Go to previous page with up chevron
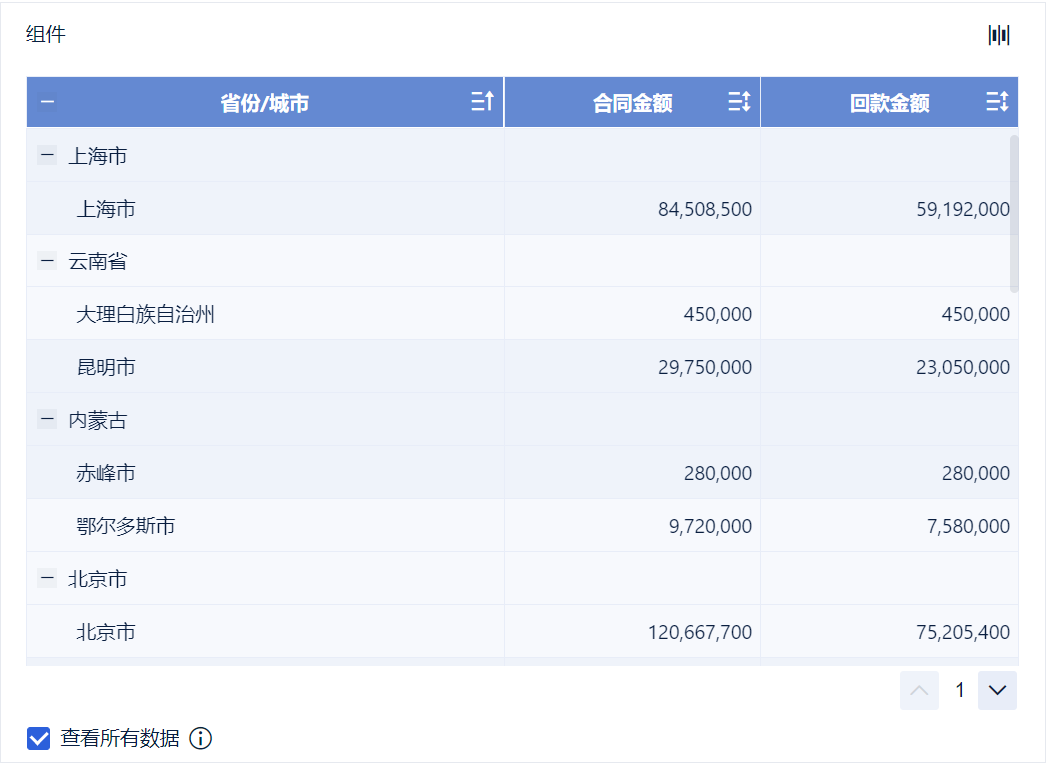 click(x=919, y=690)
